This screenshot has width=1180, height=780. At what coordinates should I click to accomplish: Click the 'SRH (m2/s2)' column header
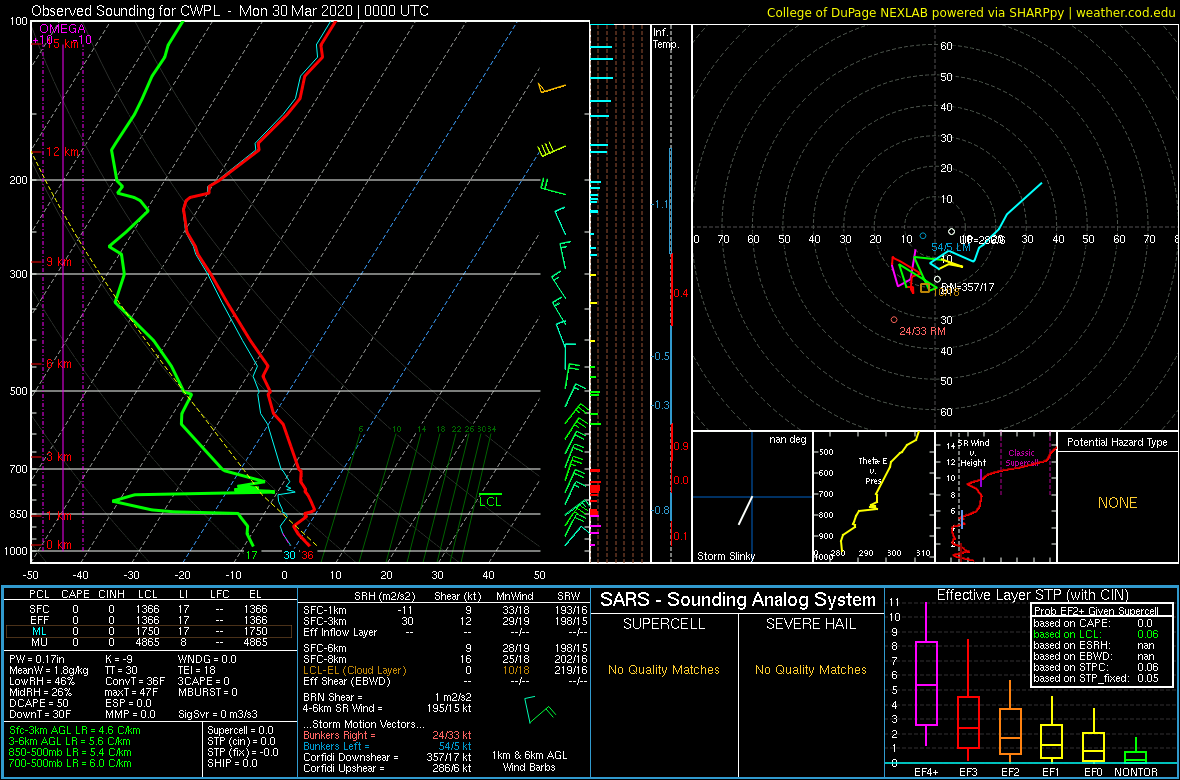[387, 595]
